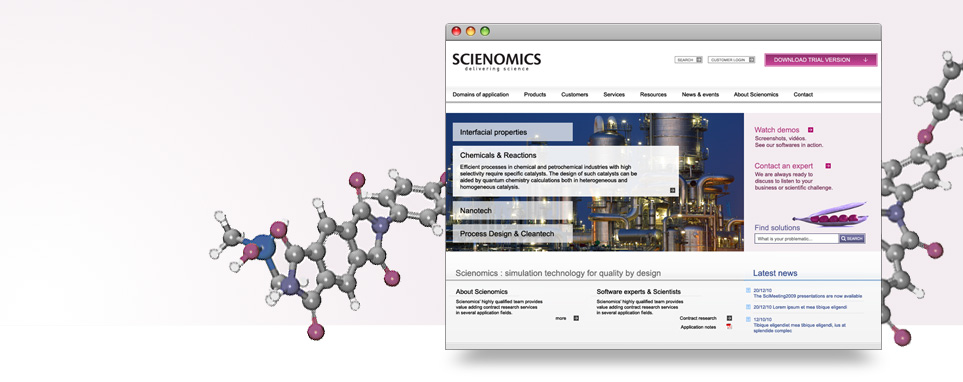Click the Scienomics logo

496,61
